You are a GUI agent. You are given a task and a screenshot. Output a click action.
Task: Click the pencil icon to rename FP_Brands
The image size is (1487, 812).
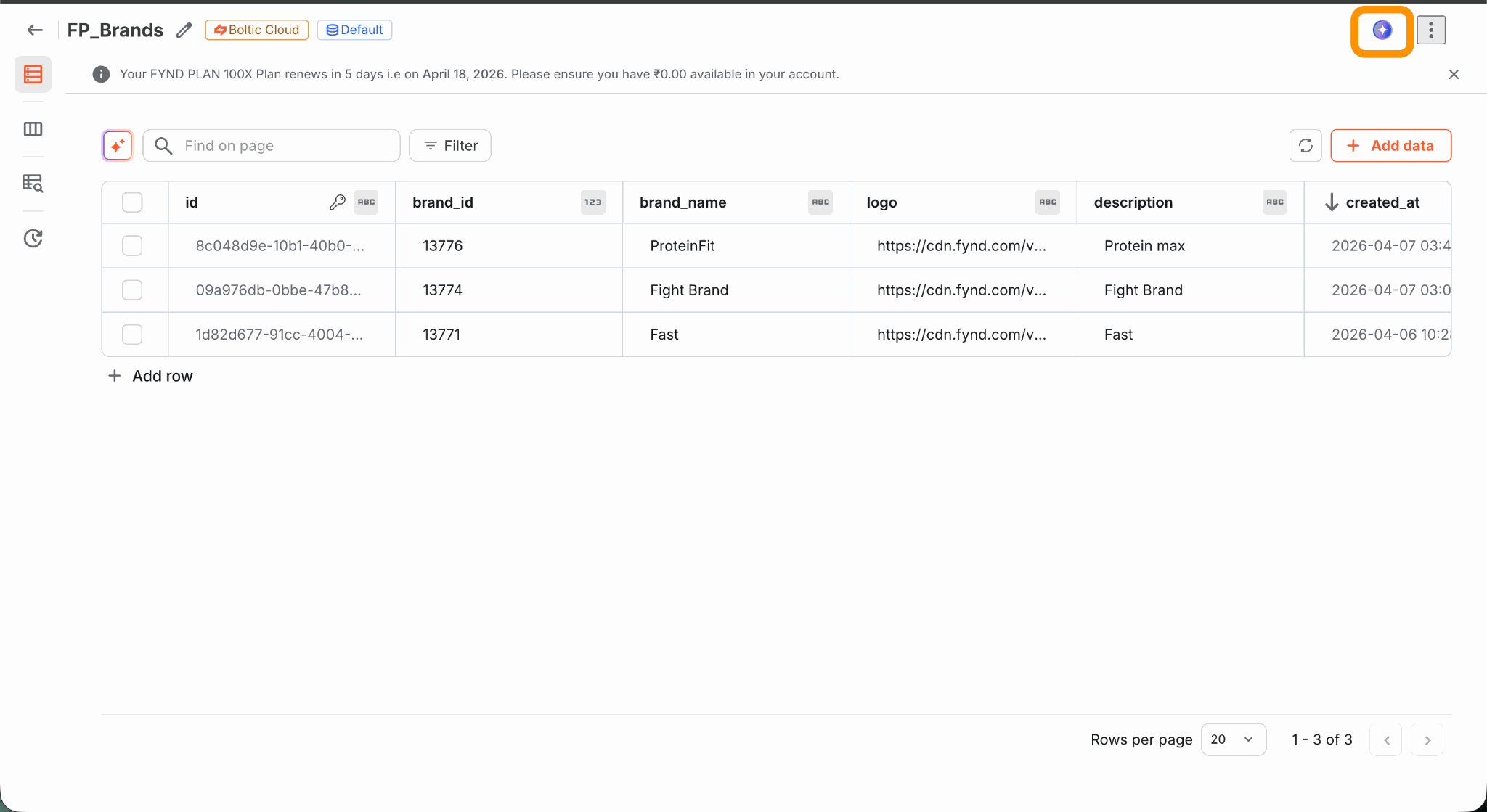click(184, 30)
